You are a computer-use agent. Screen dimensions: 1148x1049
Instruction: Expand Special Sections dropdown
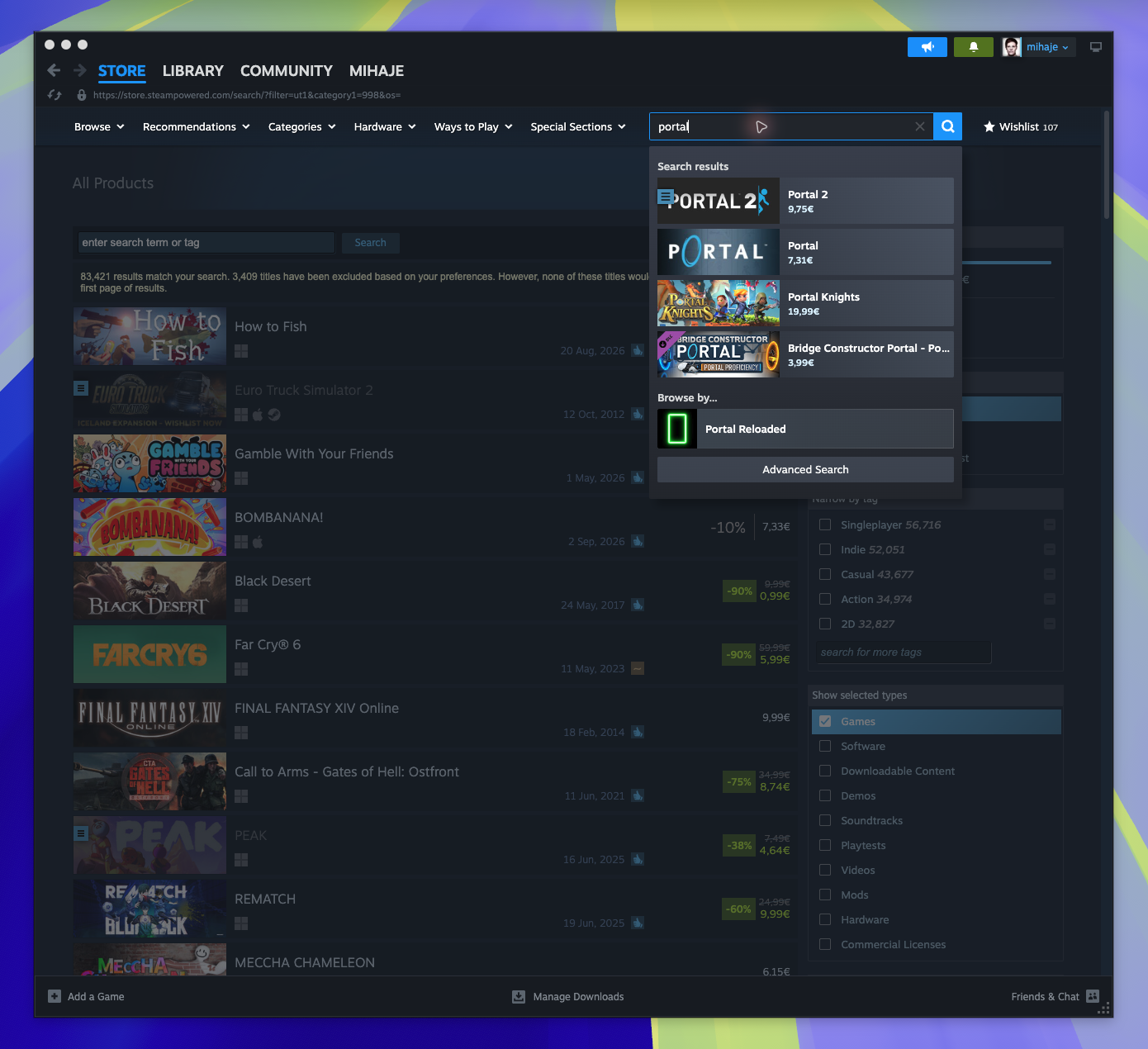point(578,126)
